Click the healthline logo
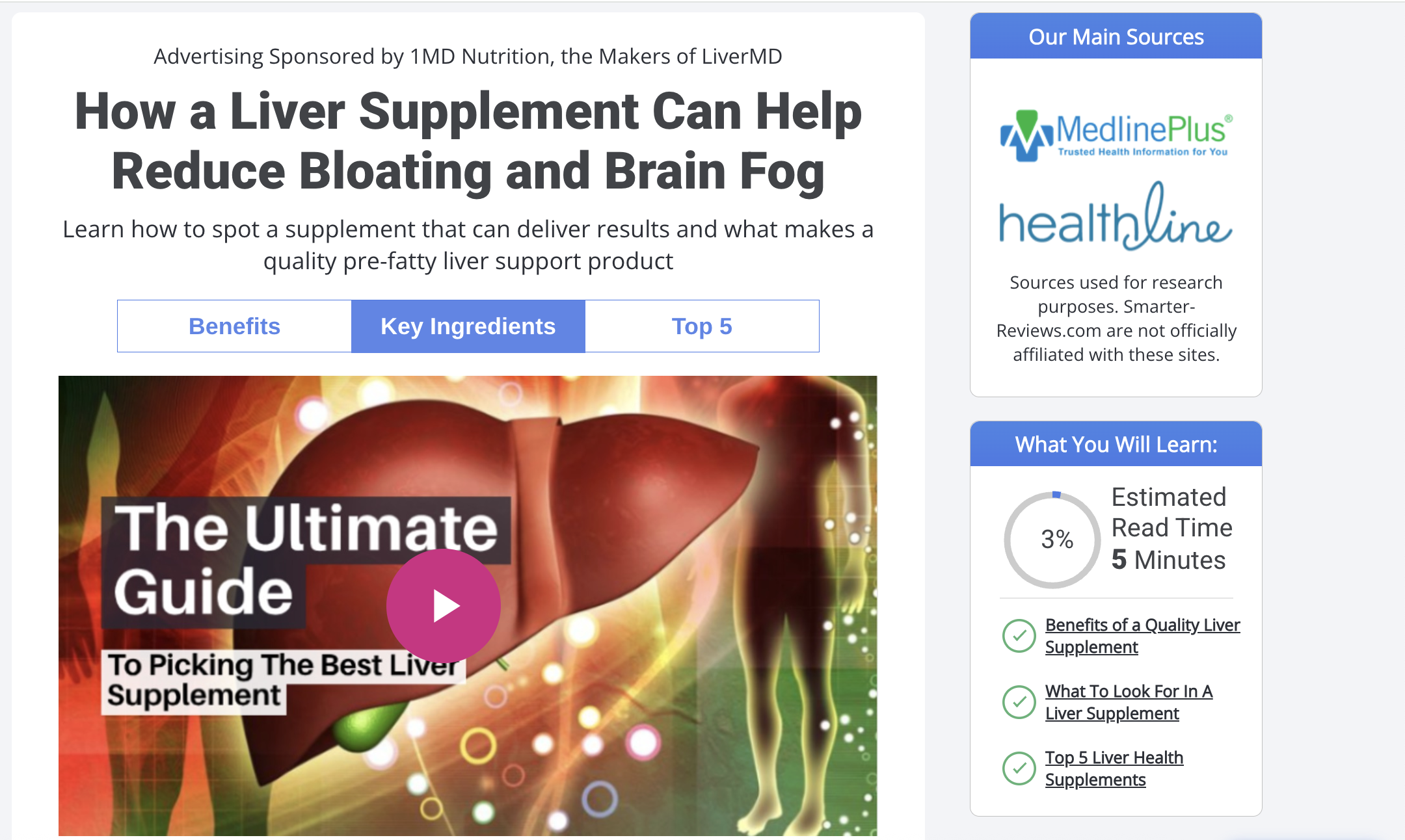 (1116, 217)
